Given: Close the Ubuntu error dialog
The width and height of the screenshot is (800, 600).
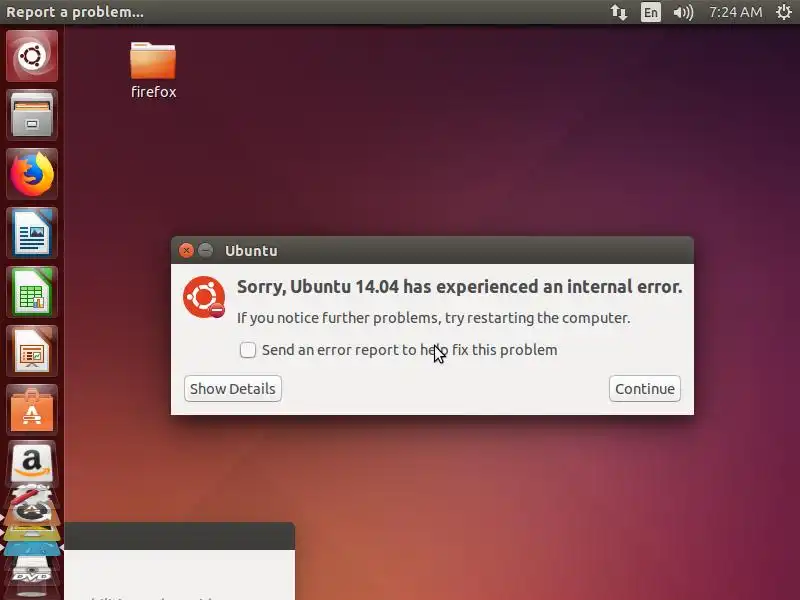Looking at the screenshot, I should click(x=186, y=251).
